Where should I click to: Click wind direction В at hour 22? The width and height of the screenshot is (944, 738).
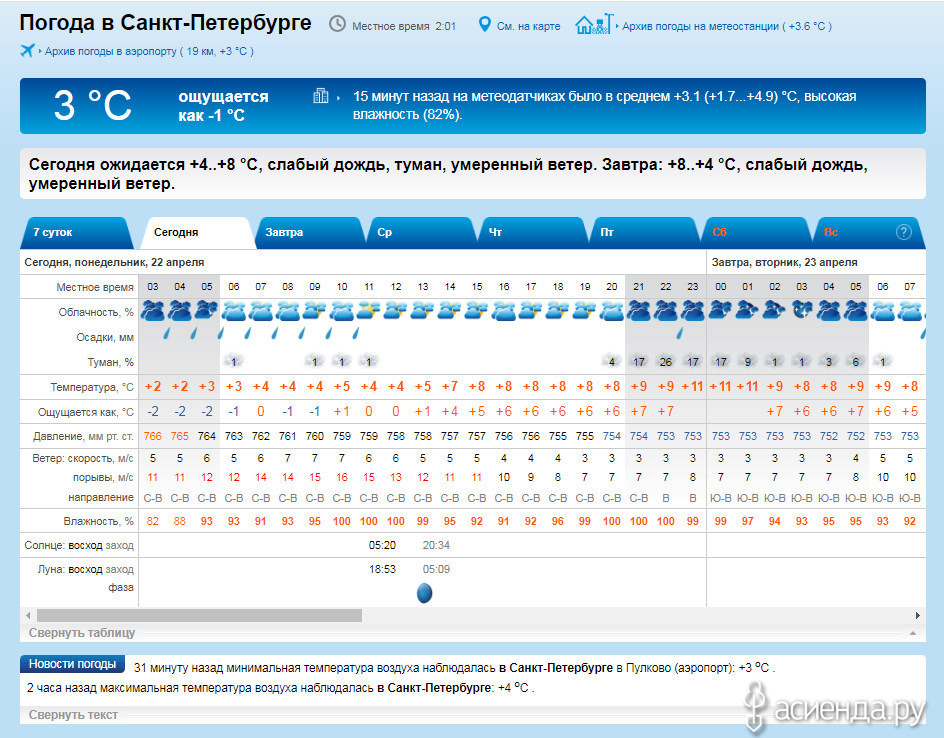point(665,498)
